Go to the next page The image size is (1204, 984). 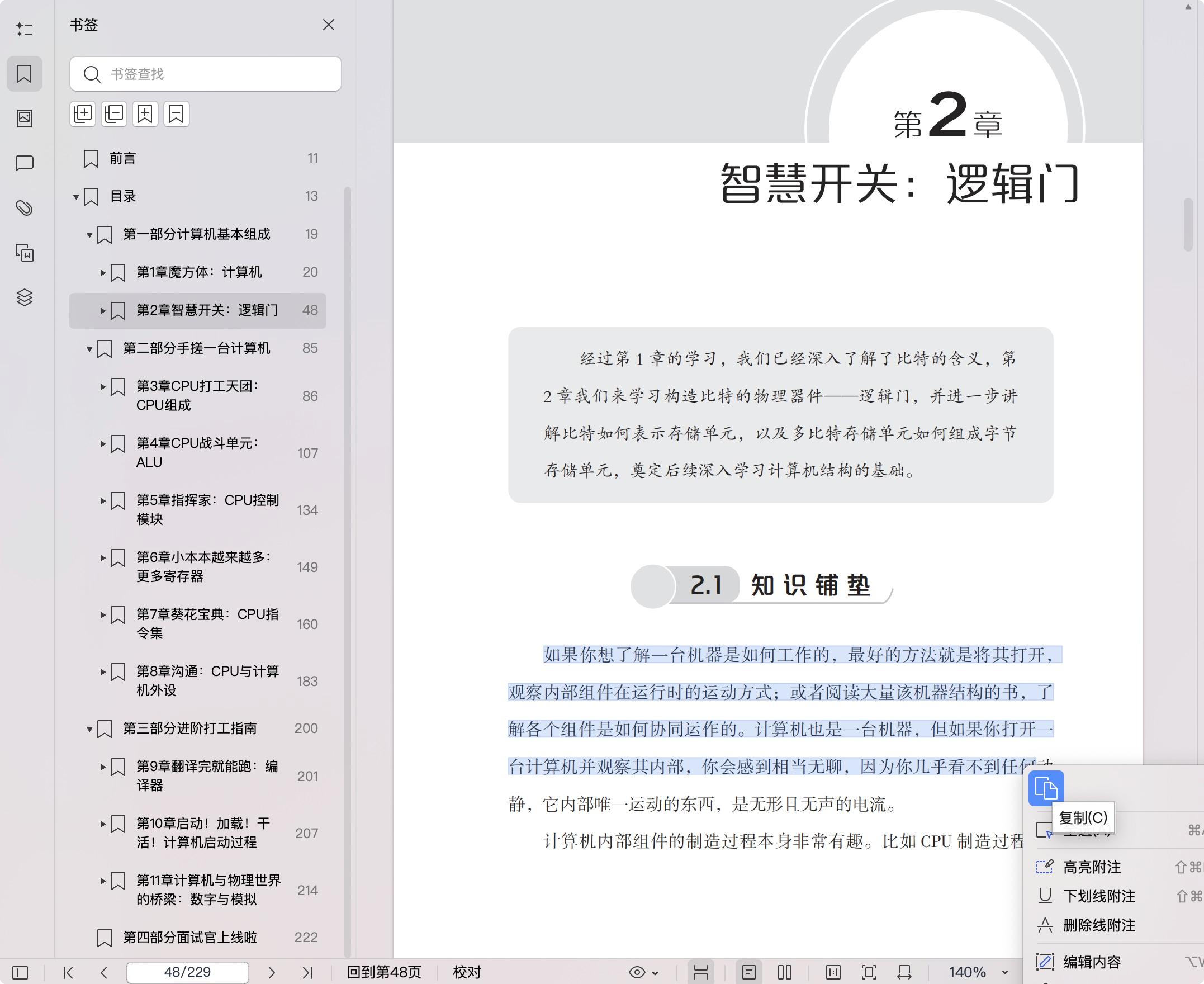[272, 972]
